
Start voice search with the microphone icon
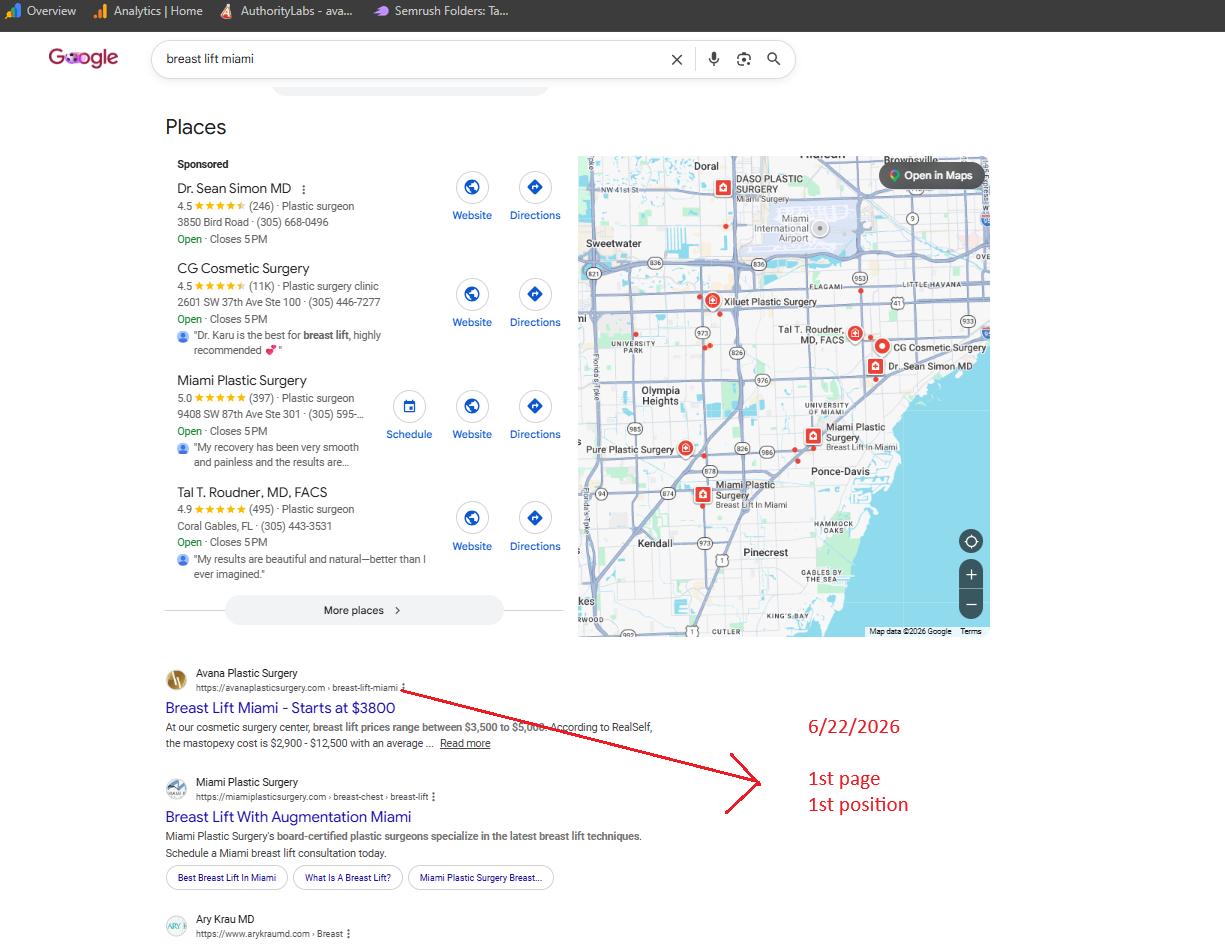pyautogui.click(x=714, y=59)
